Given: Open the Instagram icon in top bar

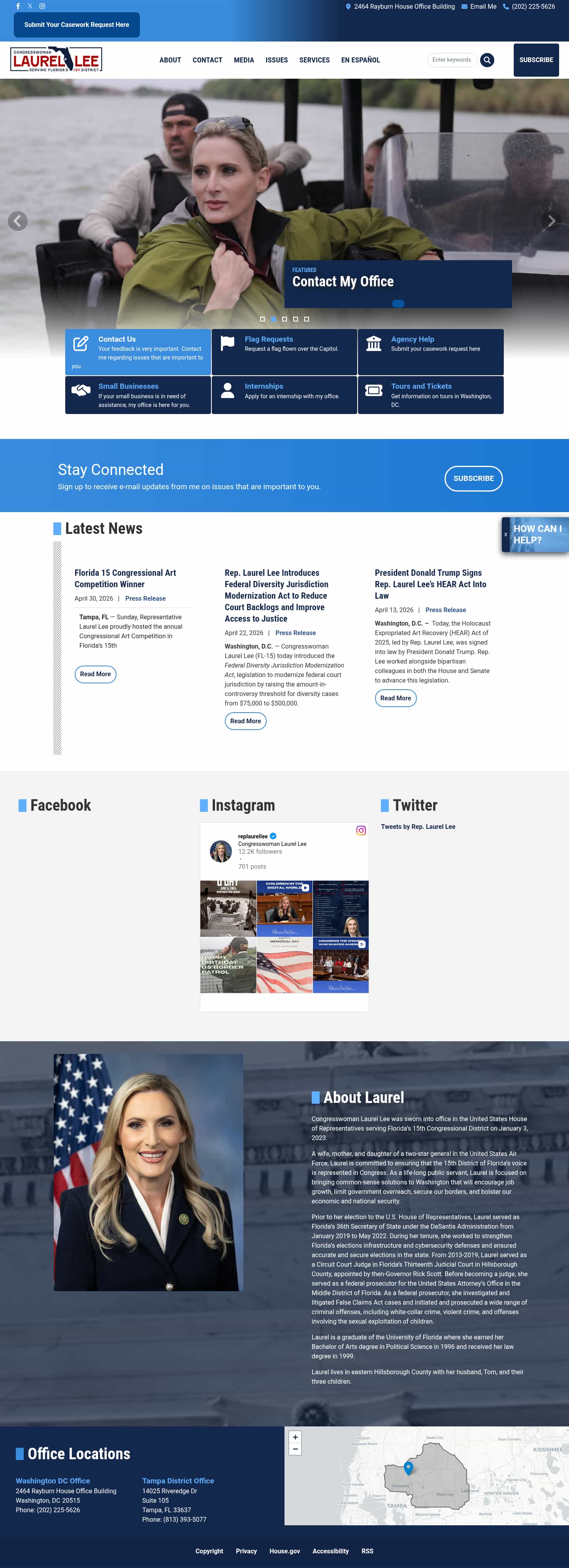Looking at the screenshot, I should pyautogui.click(x=42, y=6).
